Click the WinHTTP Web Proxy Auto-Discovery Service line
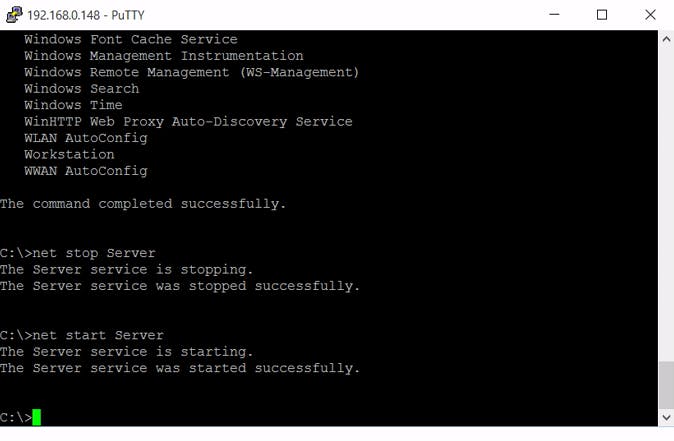Viewport: 674px width, 441px height. (188, 122)
